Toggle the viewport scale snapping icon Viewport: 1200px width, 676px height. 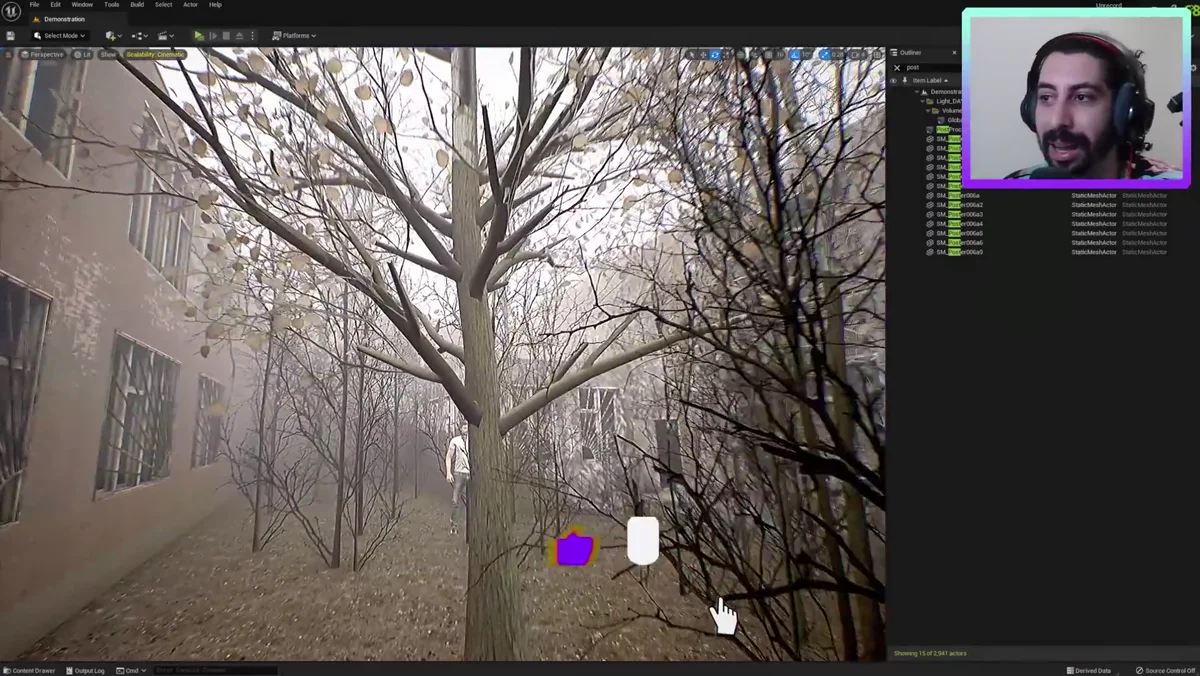coord(824,54)
